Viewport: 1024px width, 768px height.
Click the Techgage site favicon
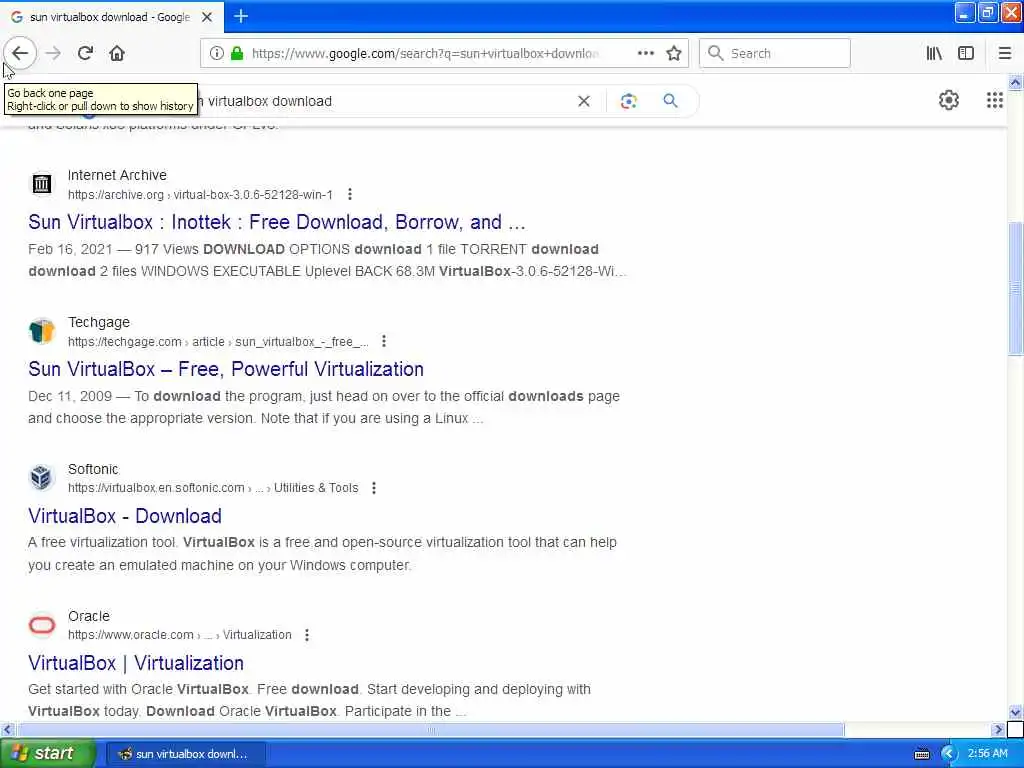(x=42, y=330)
